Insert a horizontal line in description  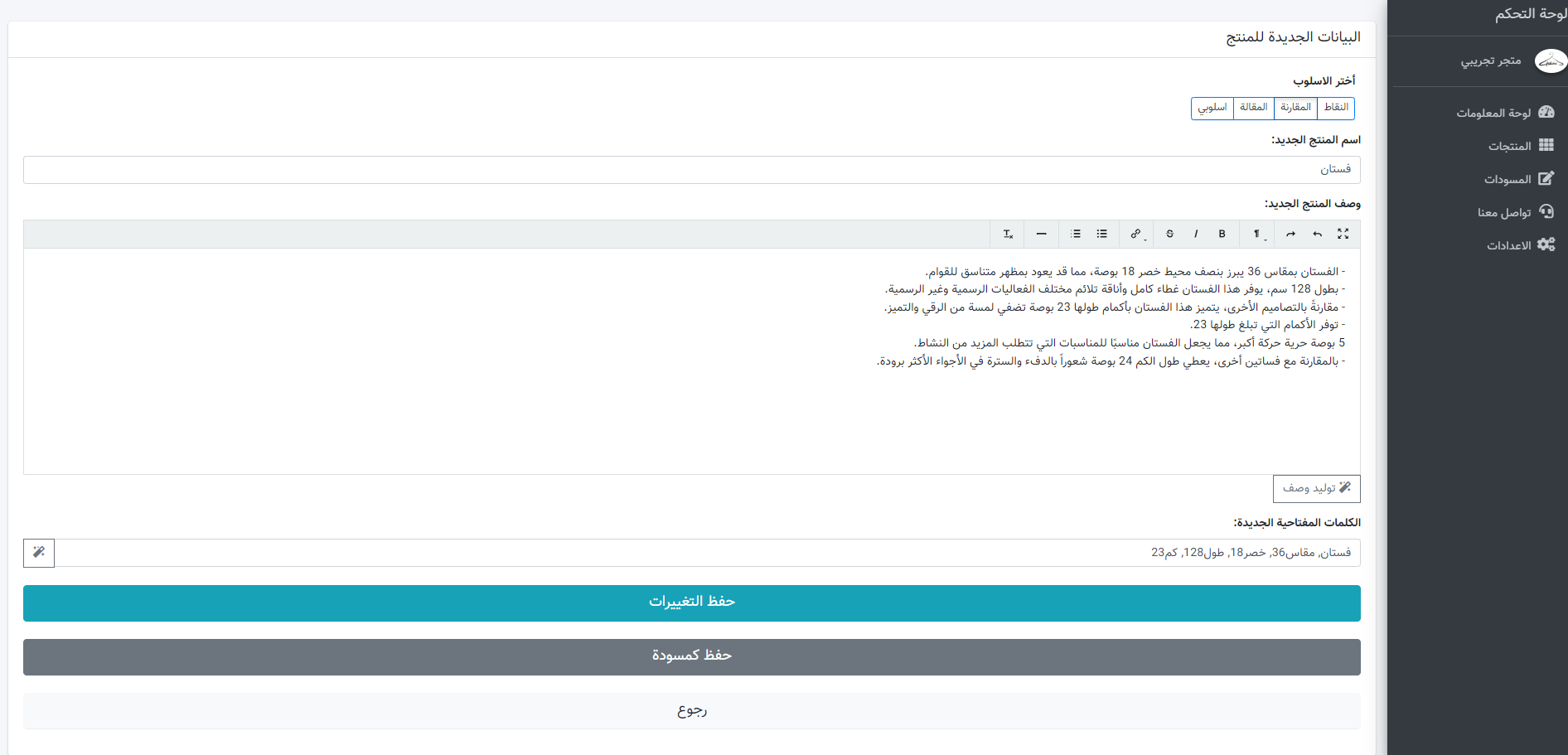point(1041,235)
